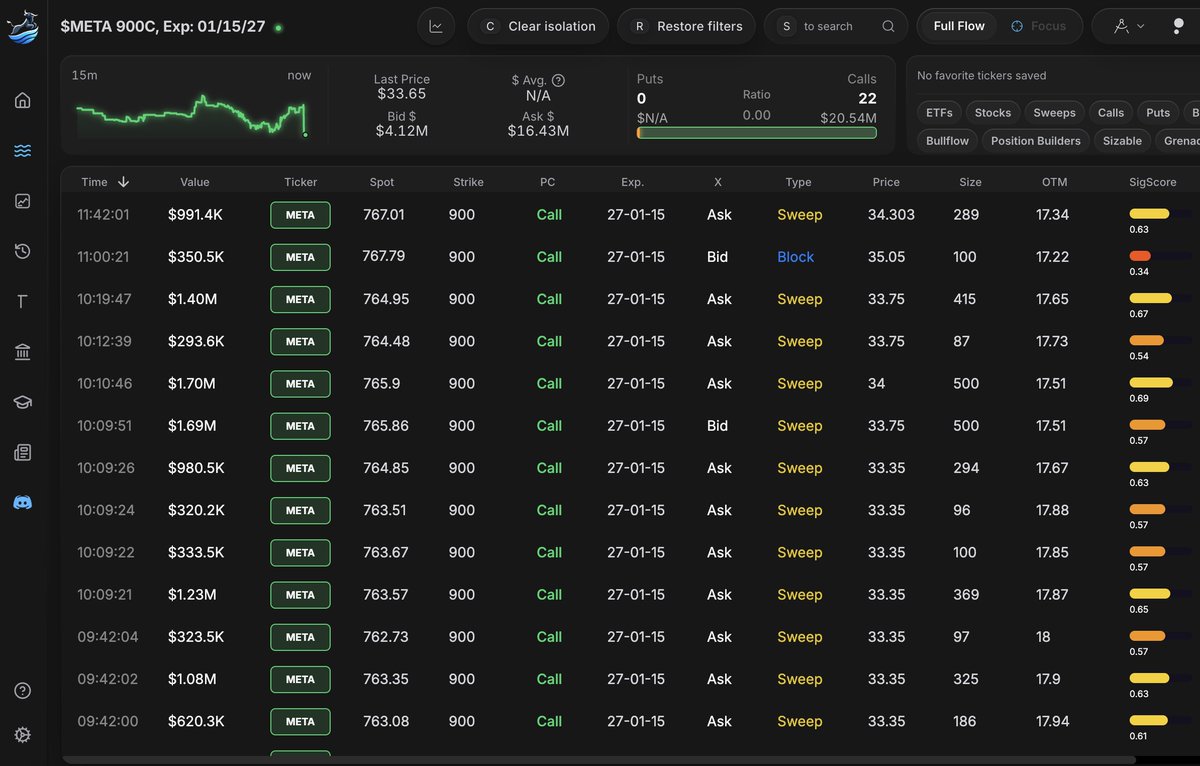Click META ticker badge in 10:19:47 row
1200x766 pixels.
click(x=300, y=299)
